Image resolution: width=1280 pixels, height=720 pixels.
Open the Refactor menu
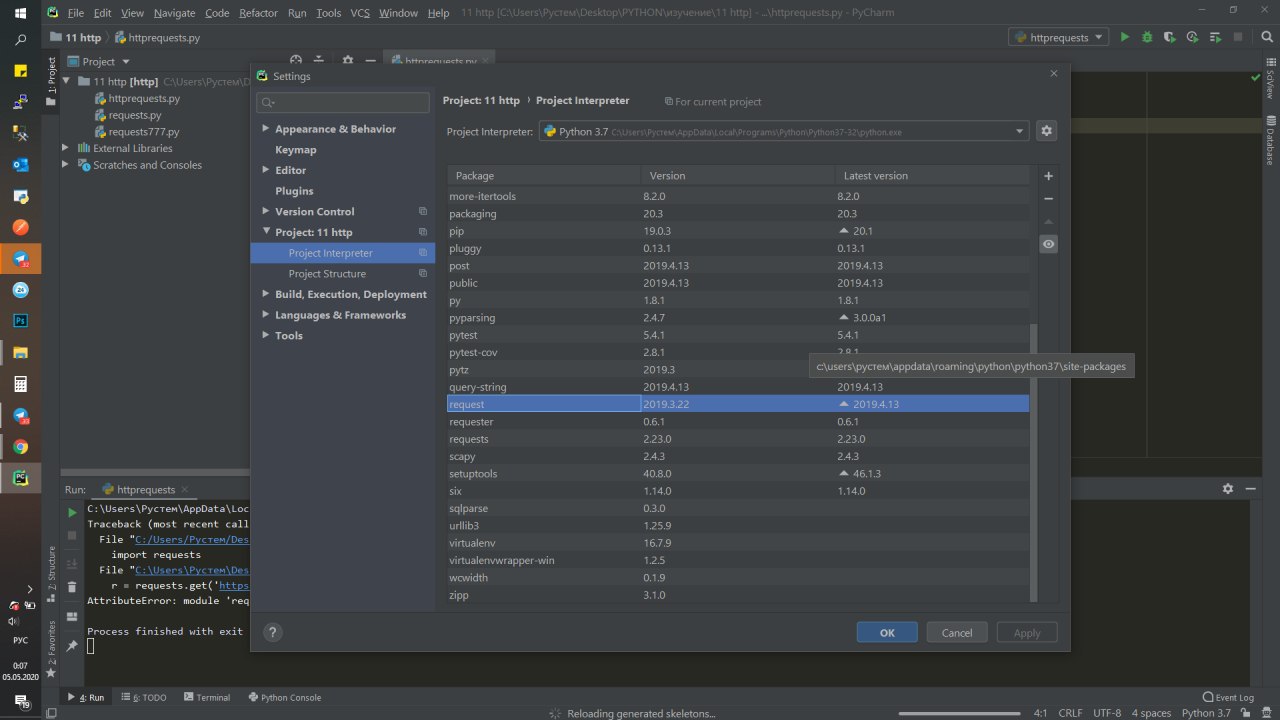[x=258, y=13]
